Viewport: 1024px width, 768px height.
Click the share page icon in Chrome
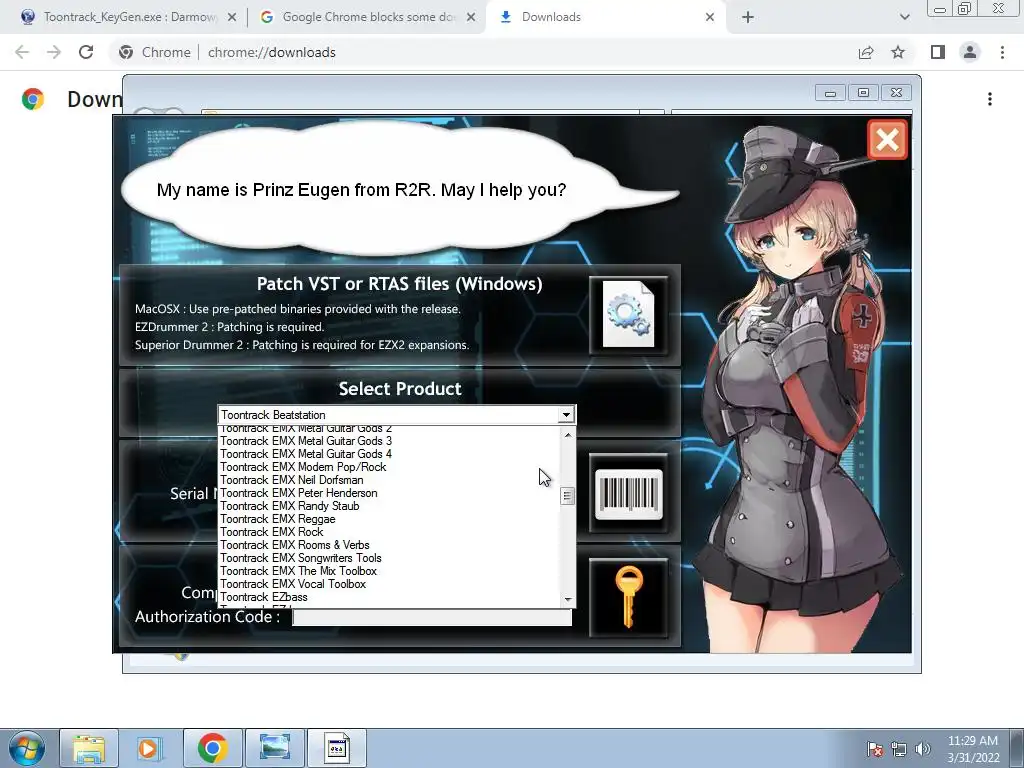866,52
